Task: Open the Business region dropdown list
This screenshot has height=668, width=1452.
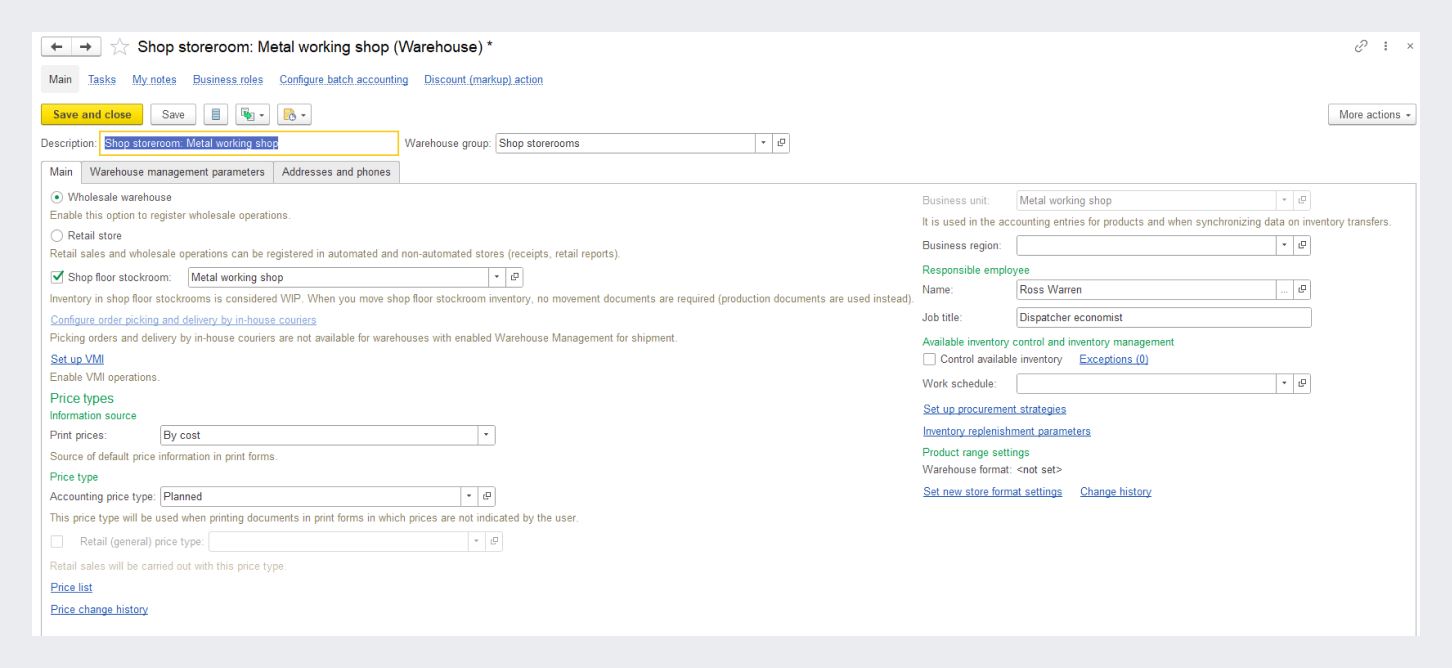Action: coord(1284,245)
